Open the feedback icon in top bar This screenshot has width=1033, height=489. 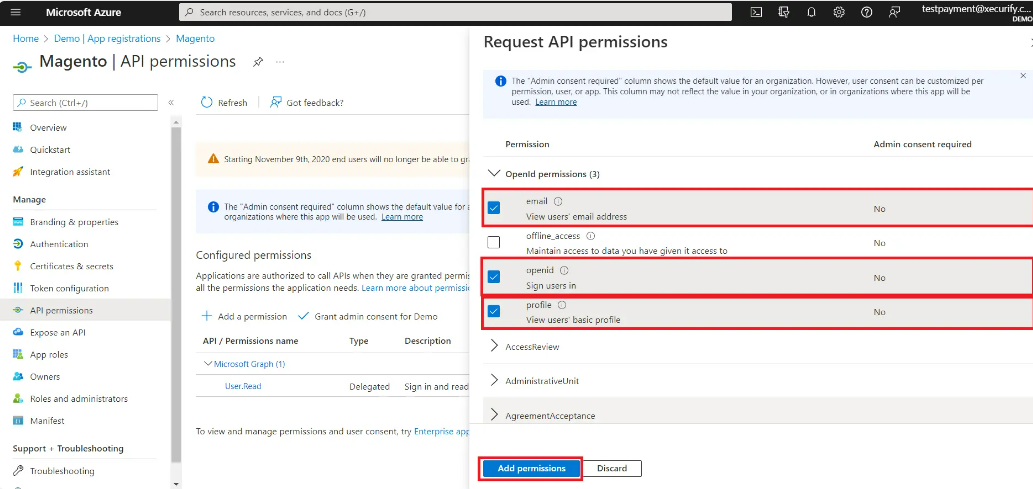[894, 12]
